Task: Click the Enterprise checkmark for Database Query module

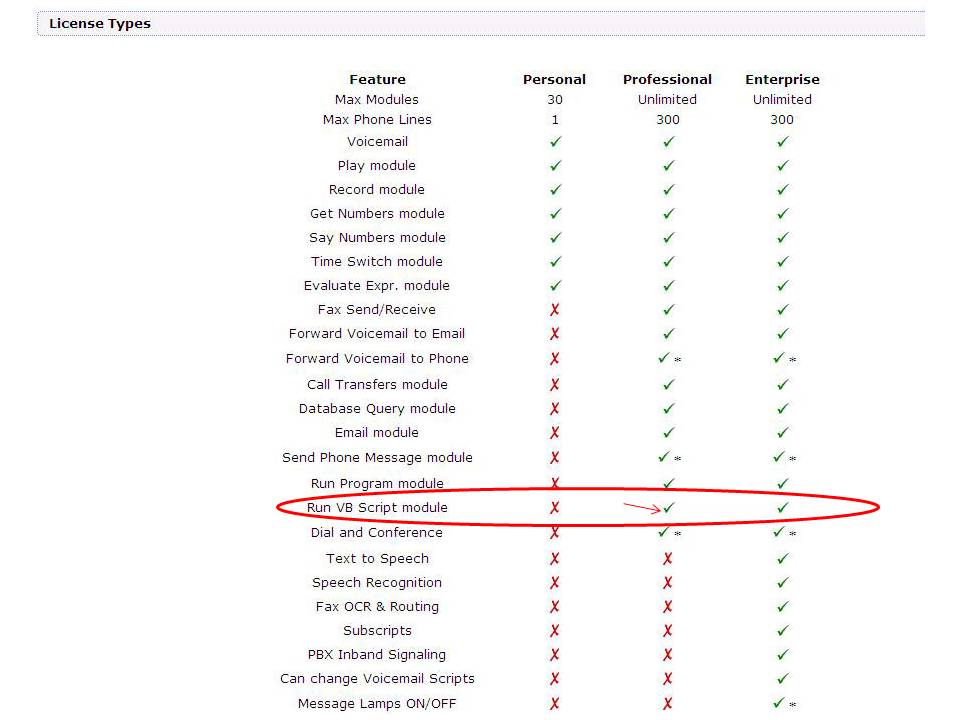Action: coord(782,408)
